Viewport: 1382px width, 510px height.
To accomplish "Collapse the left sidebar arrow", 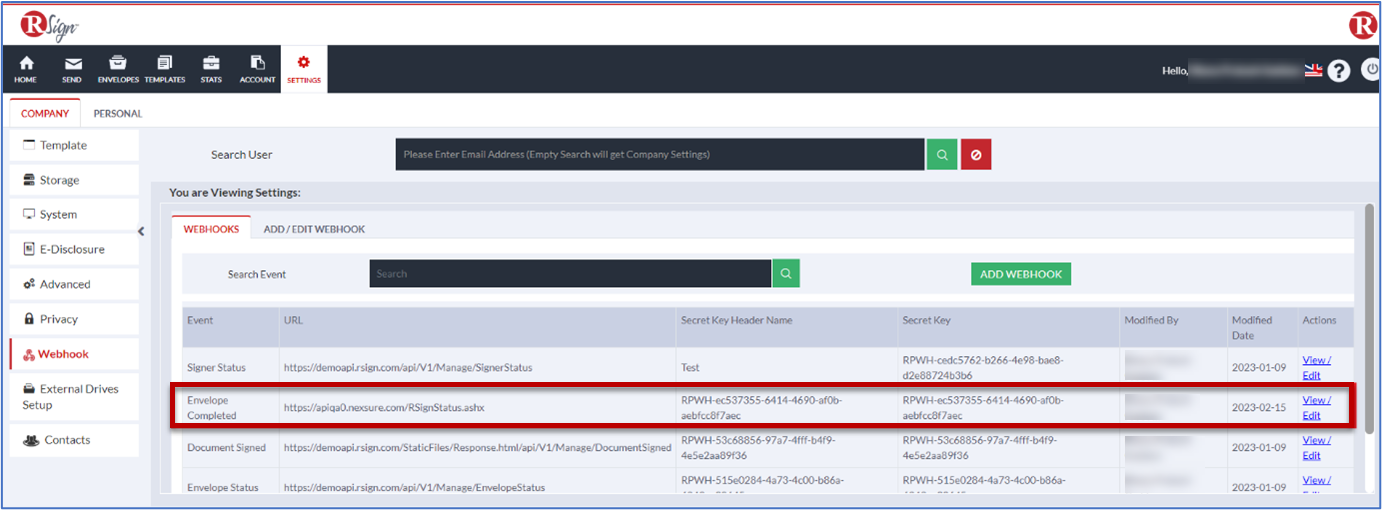I will [141, 231].
